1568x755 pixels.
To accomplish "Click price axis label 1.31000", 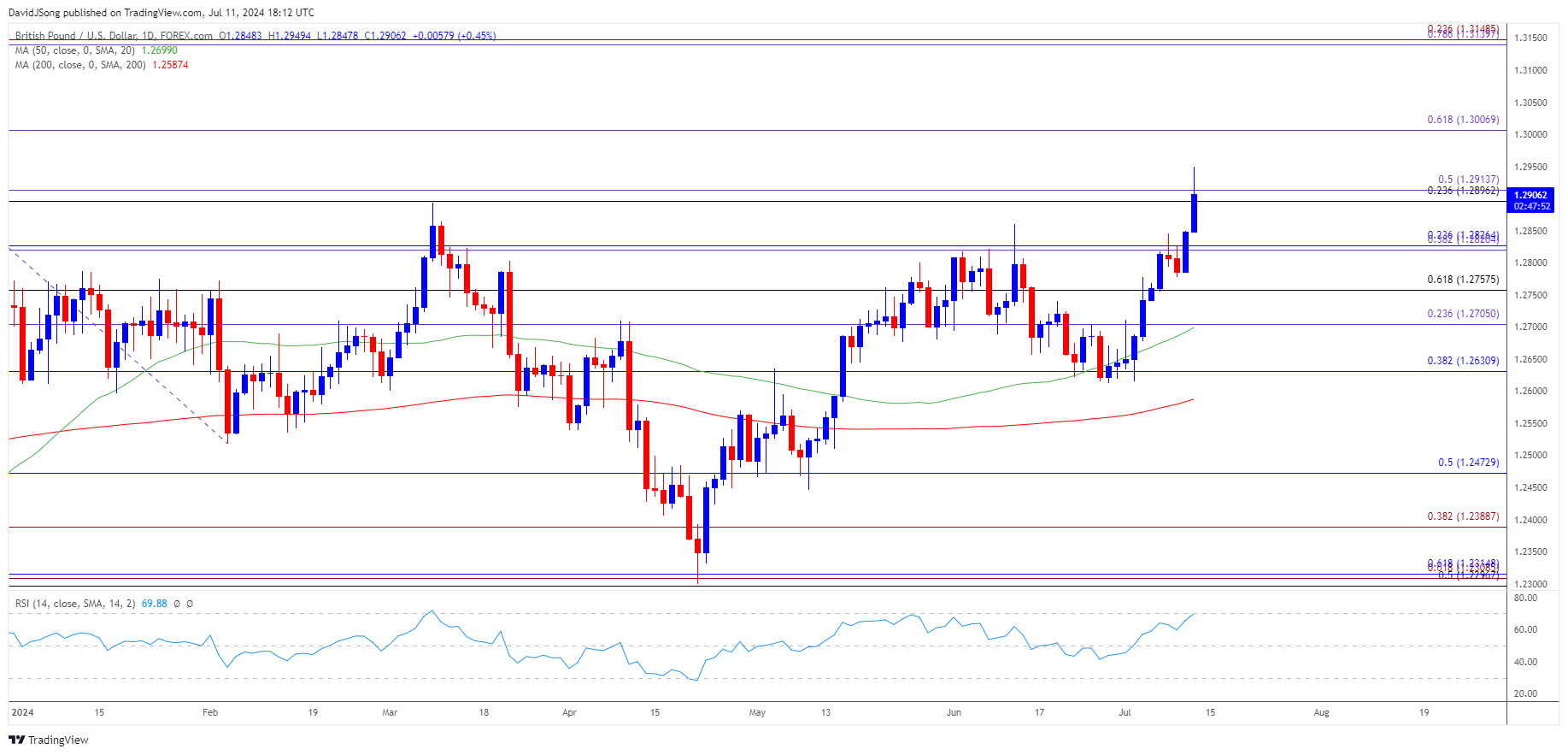I will point(1530,70).
